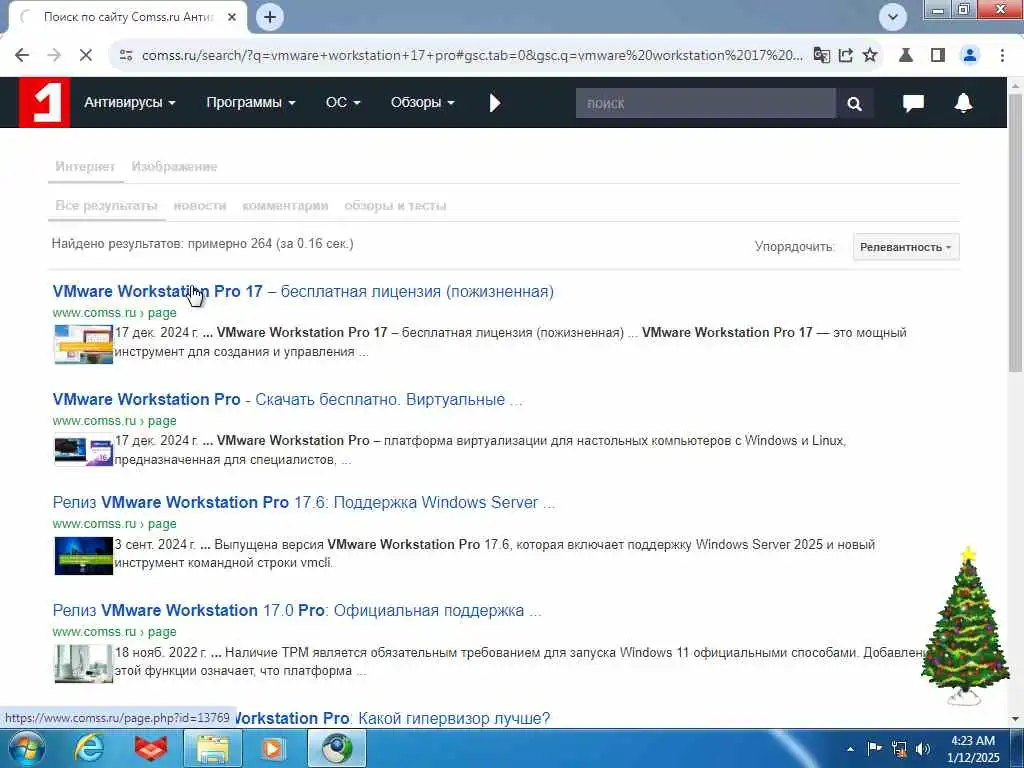Show hidden system tray icons
The image size is (1024, 768).
tap(850, 749)
